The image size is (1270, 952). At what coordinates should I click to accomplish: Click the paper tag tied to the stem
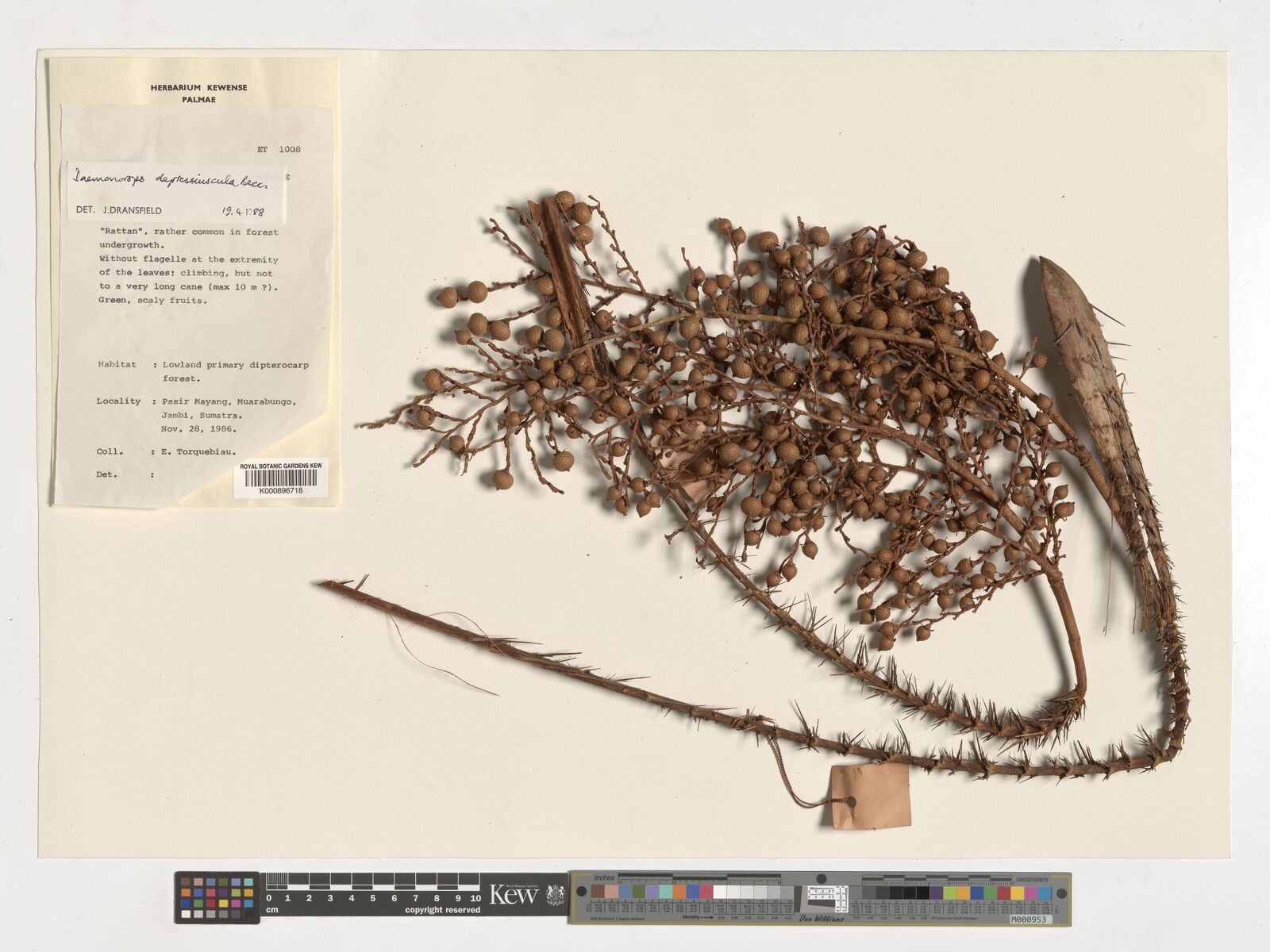coord(870,796)
